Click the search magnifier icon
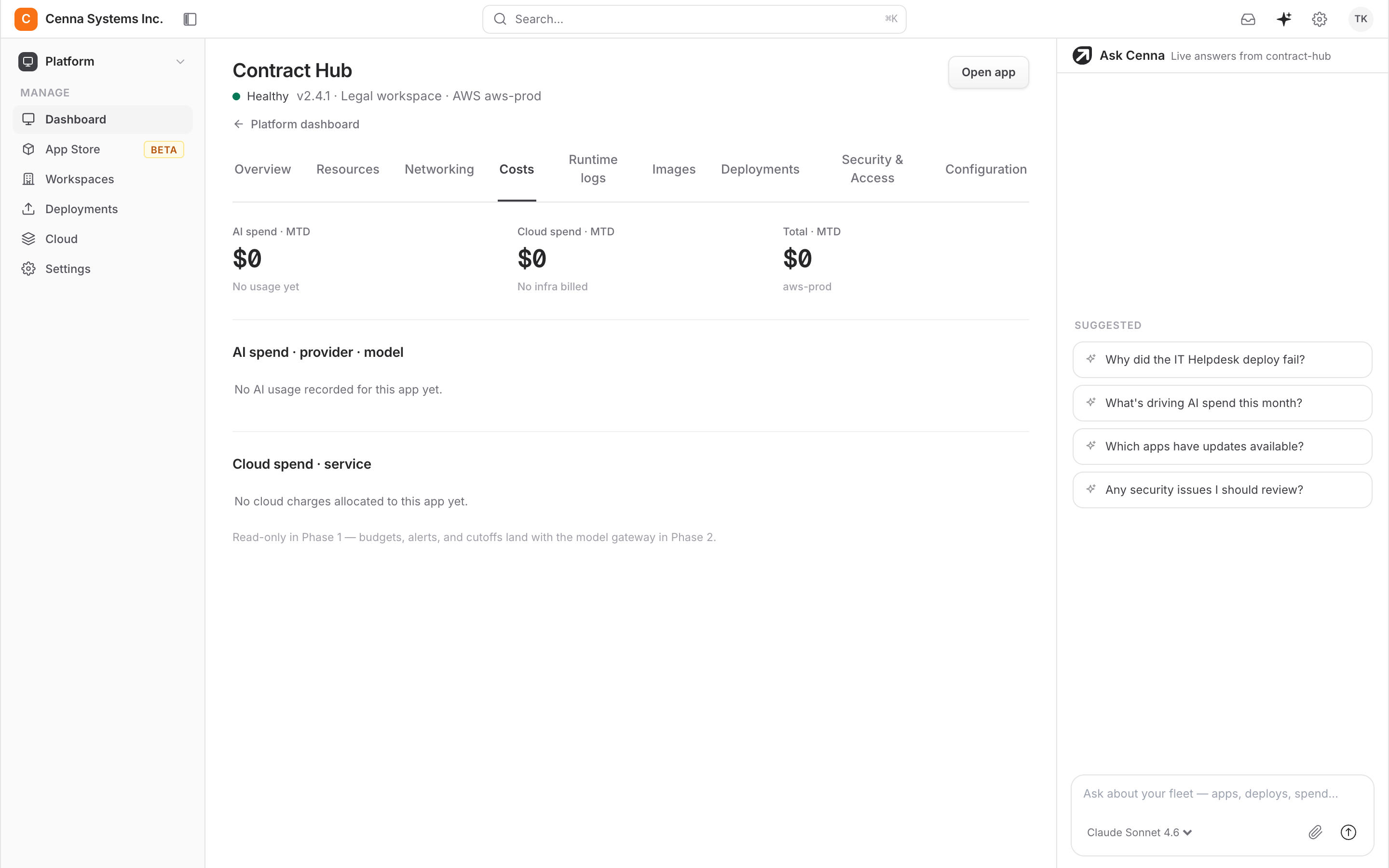 (500, 19)
